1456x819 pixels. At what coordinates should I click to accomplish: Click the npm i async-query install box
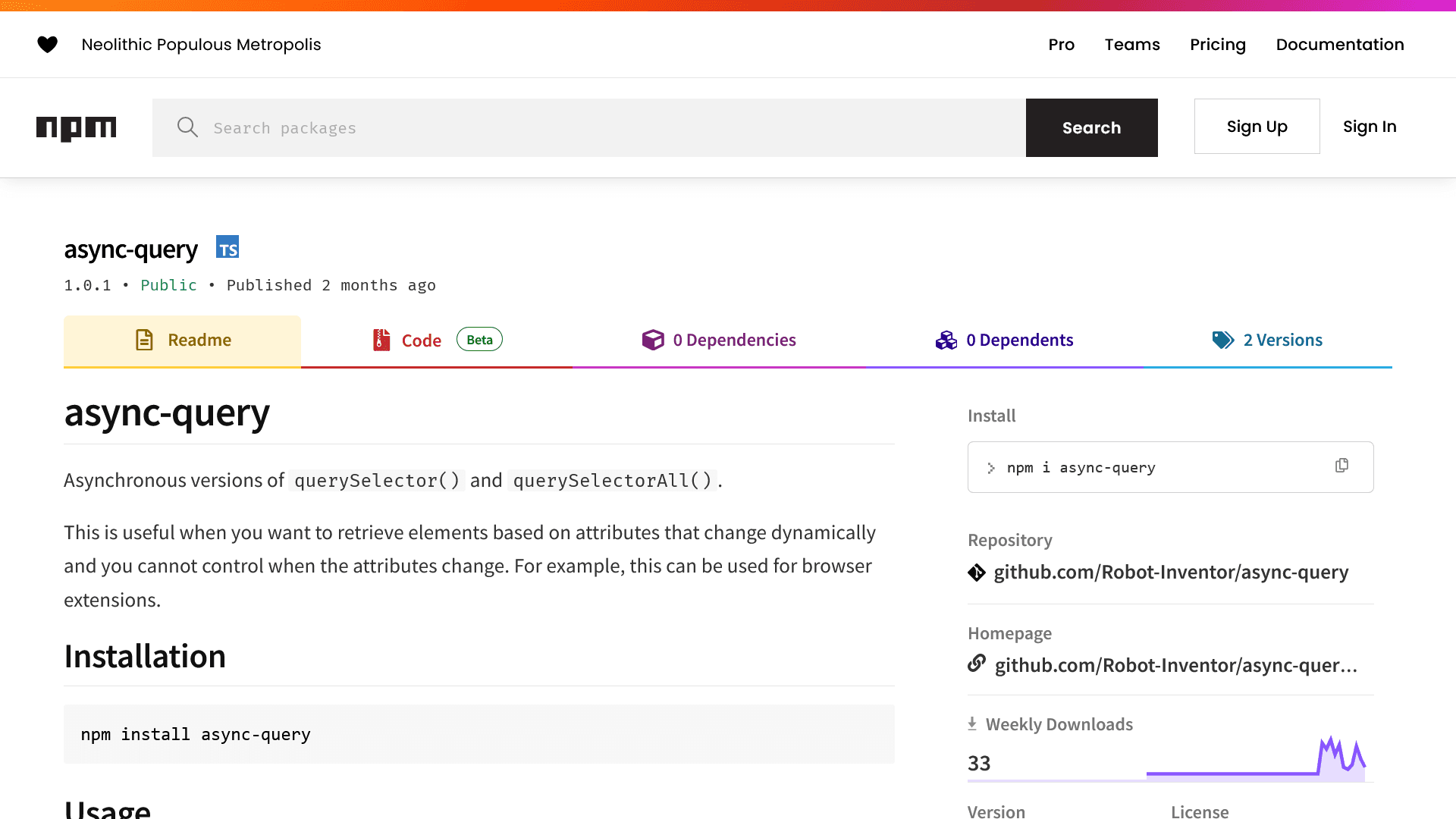(1170, 467)
